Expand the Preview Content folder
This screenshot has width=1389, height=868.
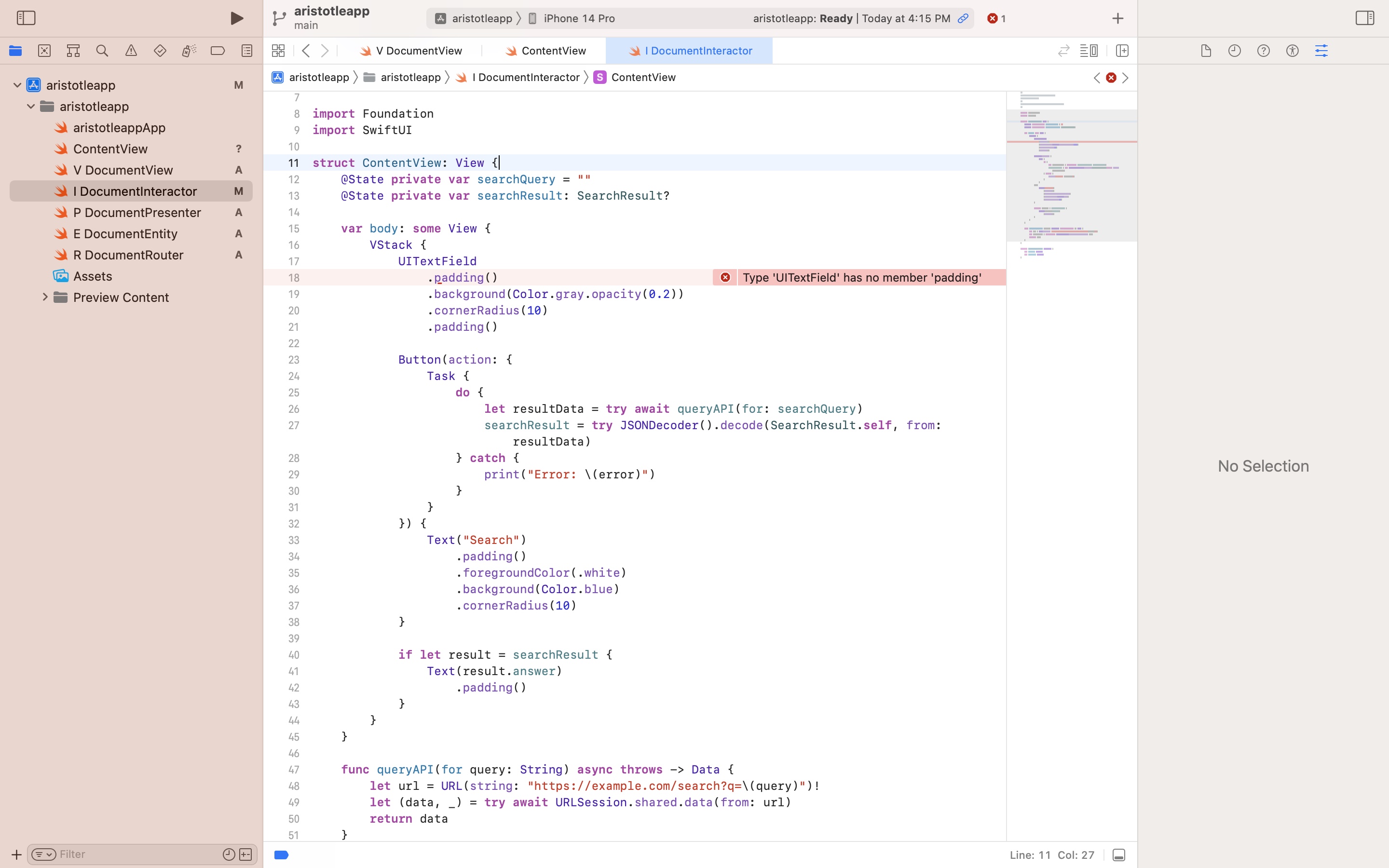pos(45,298)
